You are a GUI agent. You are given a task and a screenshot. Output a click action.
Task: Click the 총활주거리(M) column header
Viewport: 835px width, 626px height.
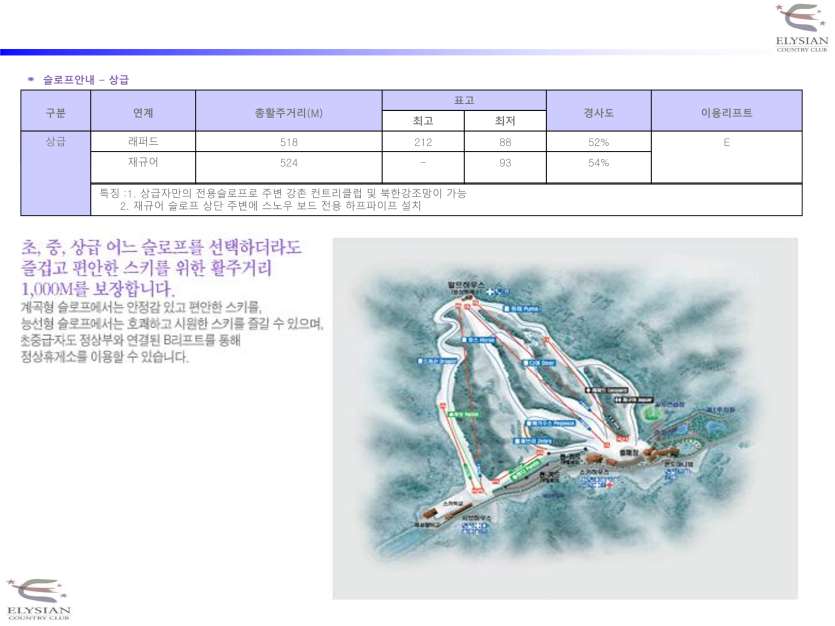click(x=289, y=111)
